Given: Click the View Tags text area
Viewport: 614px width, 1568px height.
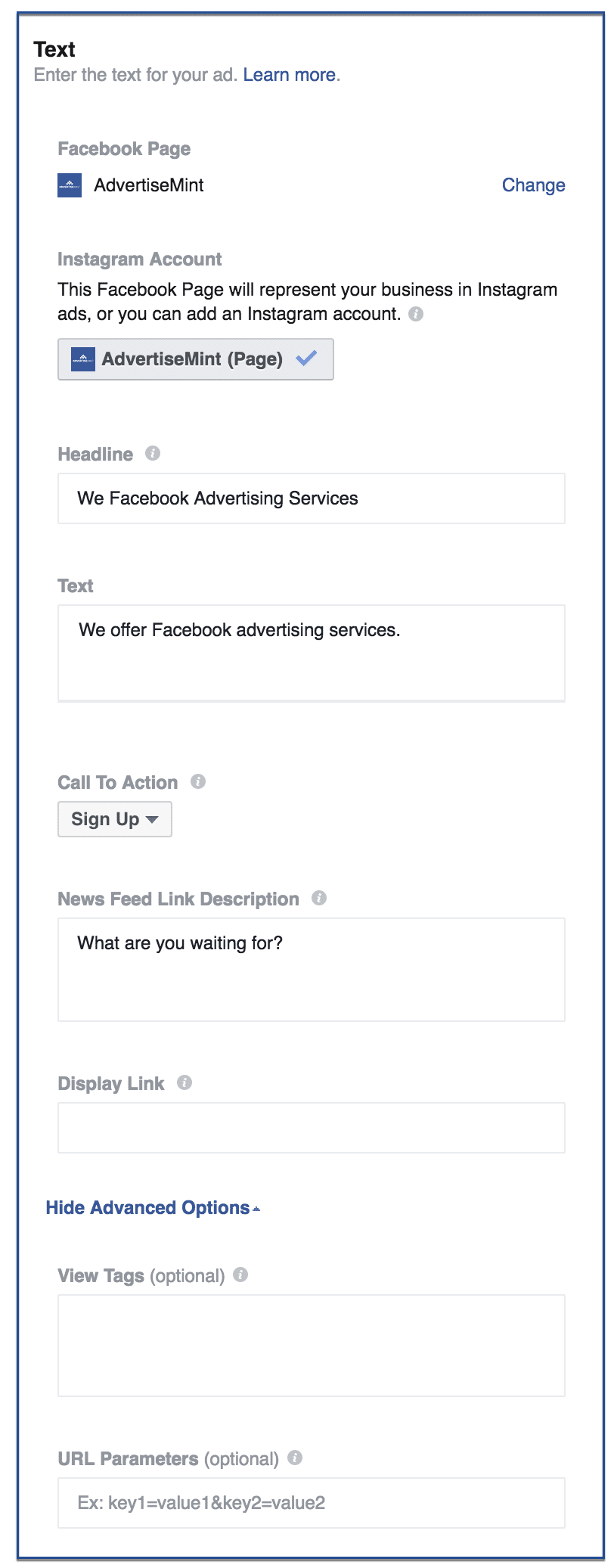Looking at the screenshot, I should click(312, 1346).
